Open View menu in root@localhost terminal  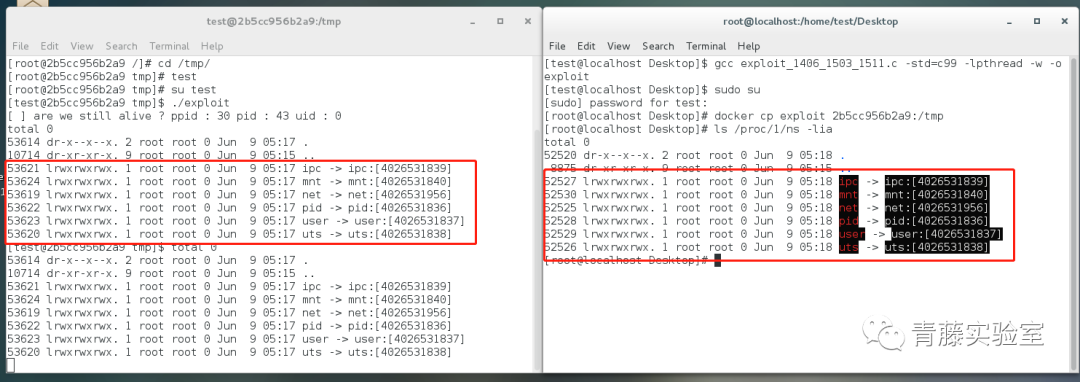pyautogui.click(x=619, y=46)
